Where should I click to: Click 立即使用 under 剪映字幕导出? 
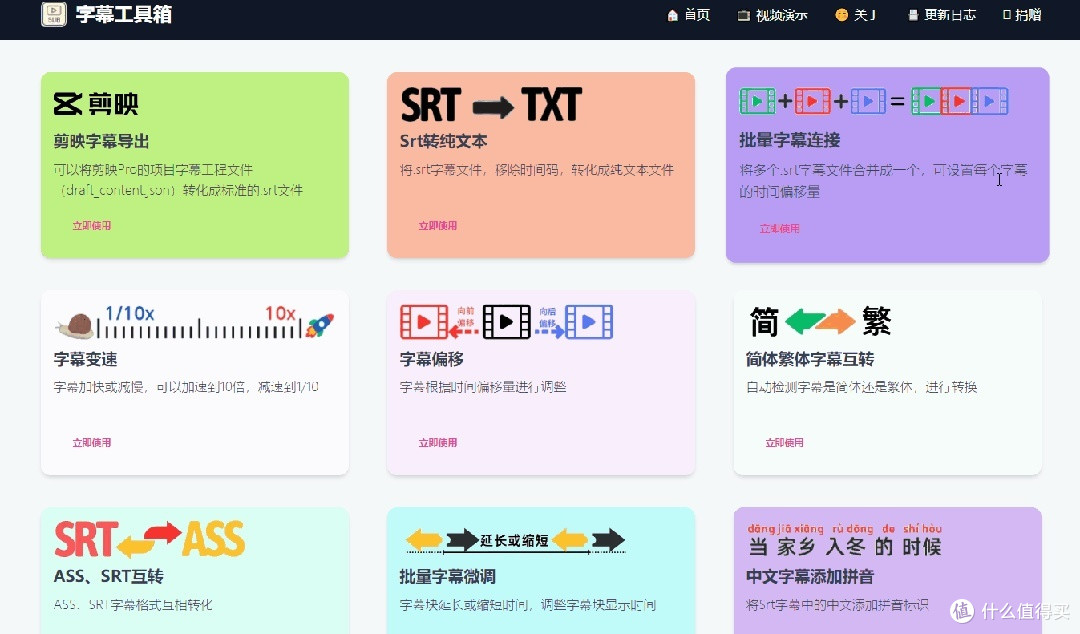(x=92, y=225)
